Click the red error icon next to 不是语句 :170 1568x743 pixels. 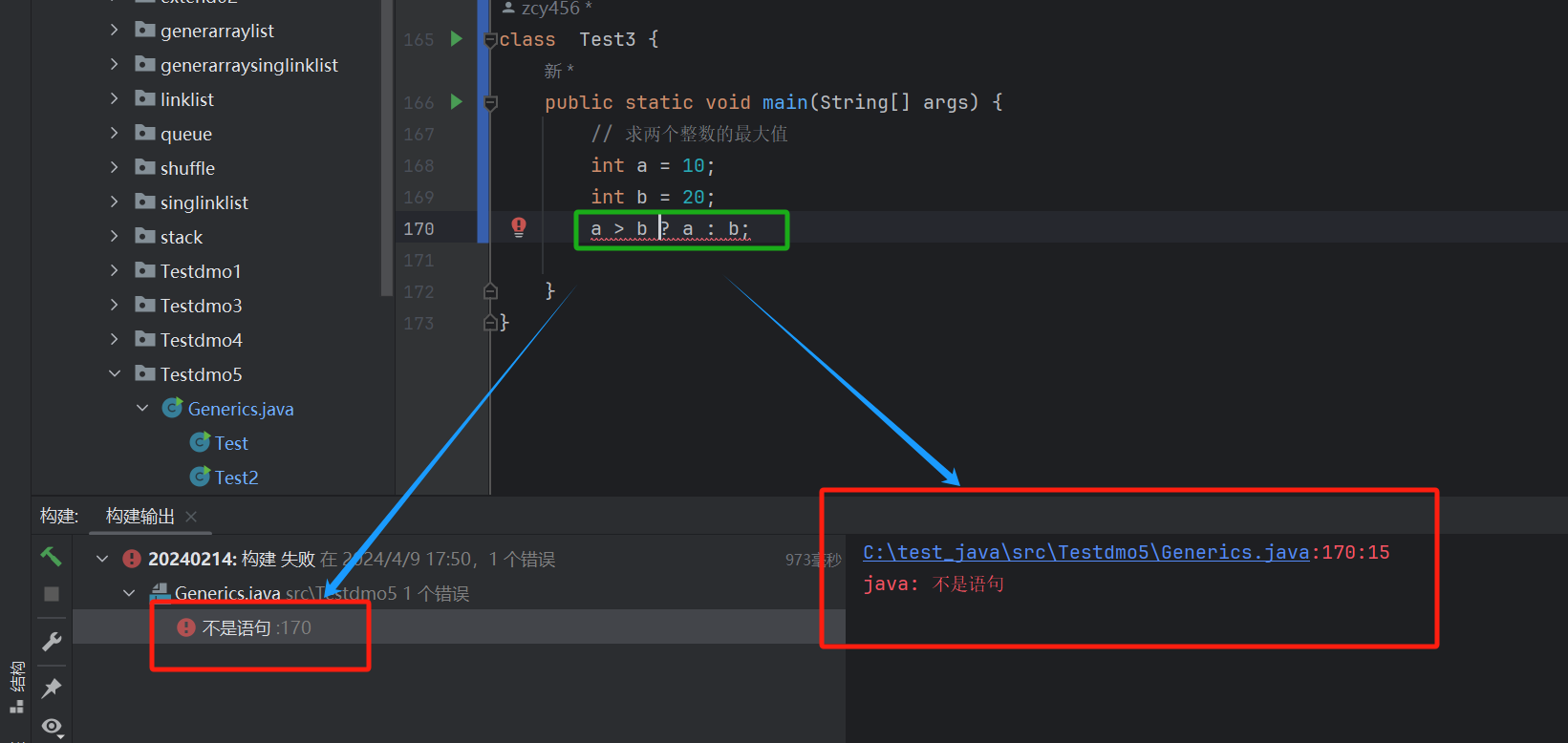(x=186, y=627)
